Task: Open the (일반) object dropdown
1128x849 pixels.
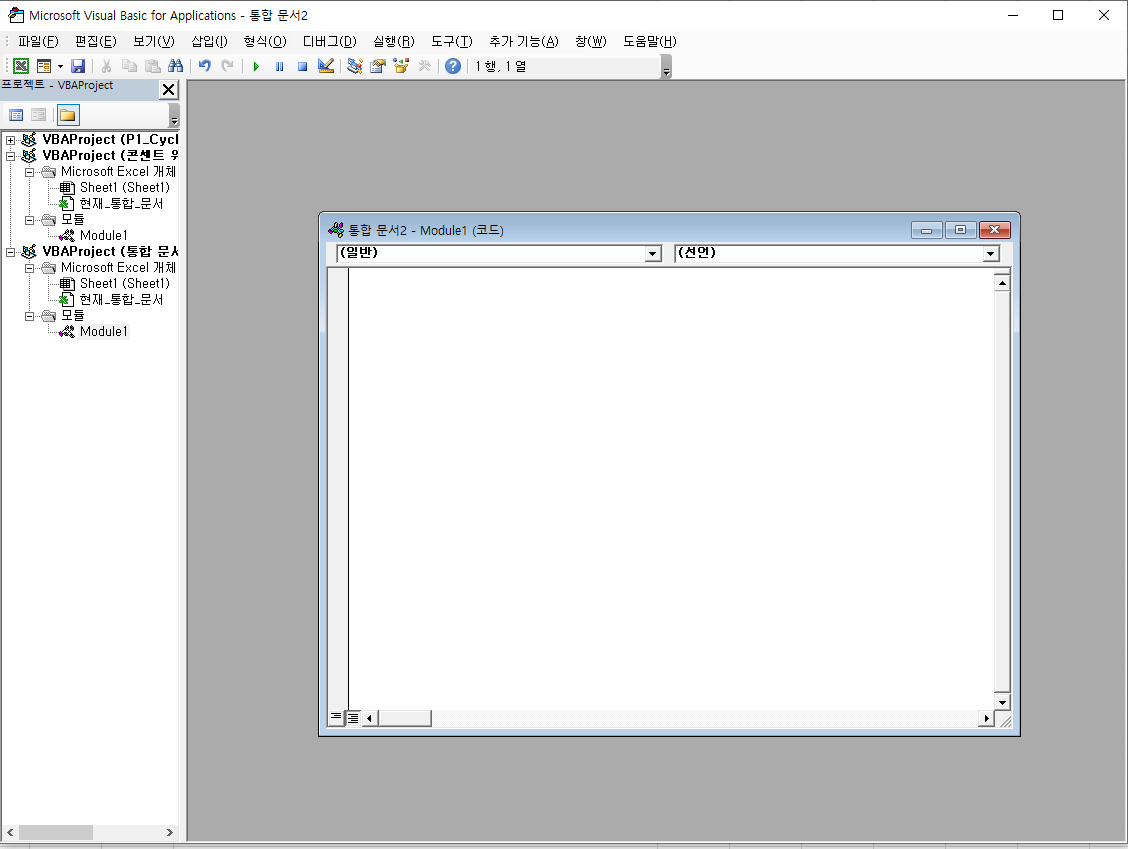Action: [652, 253]
